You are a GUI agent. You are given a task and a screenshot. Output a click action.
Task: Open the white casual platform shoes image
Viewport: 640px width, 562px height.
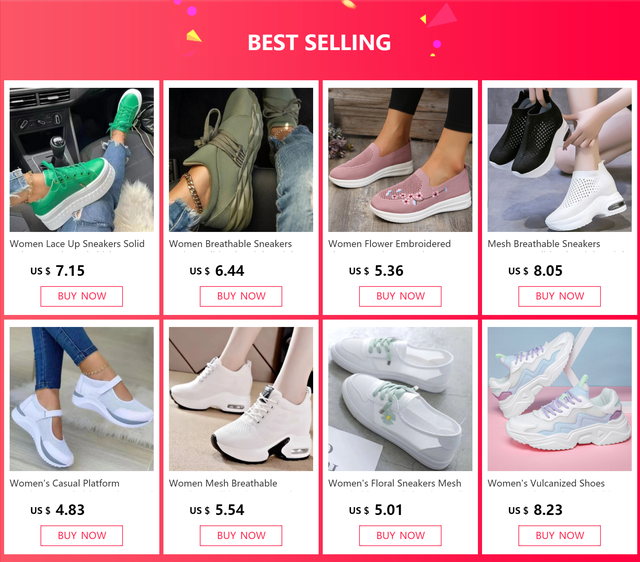point(82,399)
